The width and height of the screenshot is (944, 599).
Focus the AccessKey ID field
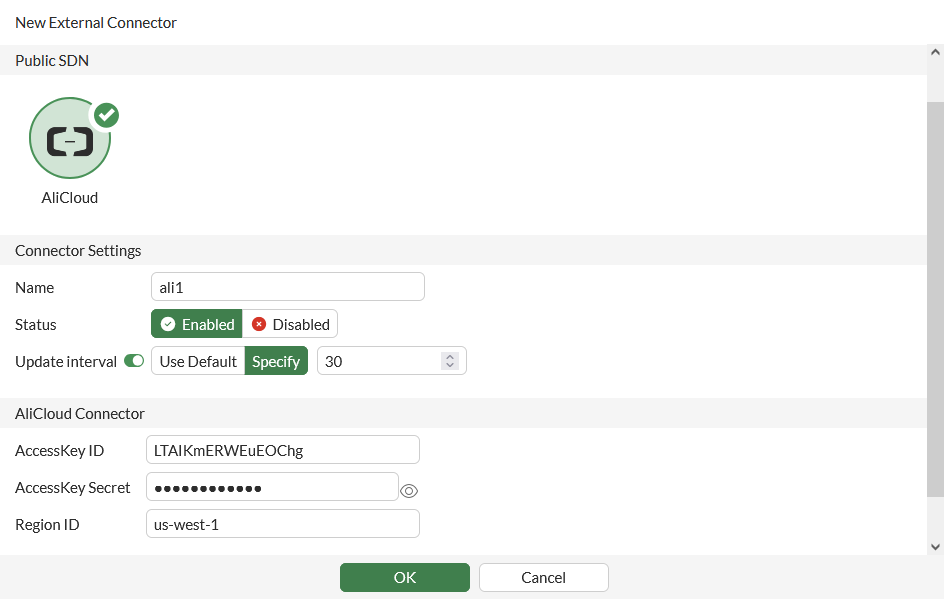pyautogui.click(x=282, y=450)
